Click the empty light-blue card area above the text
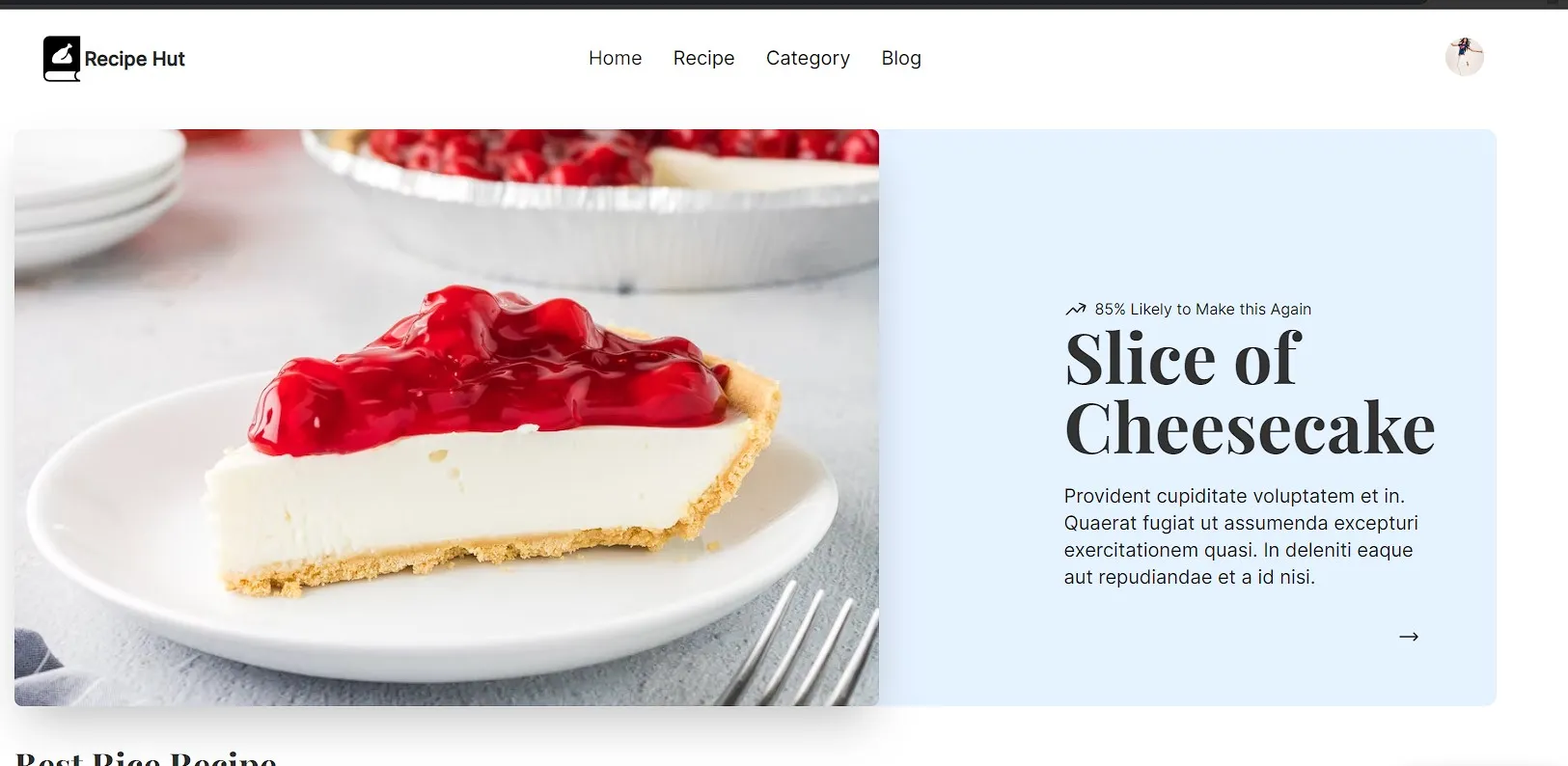 pyautogui.click(x=1187, y=212)
